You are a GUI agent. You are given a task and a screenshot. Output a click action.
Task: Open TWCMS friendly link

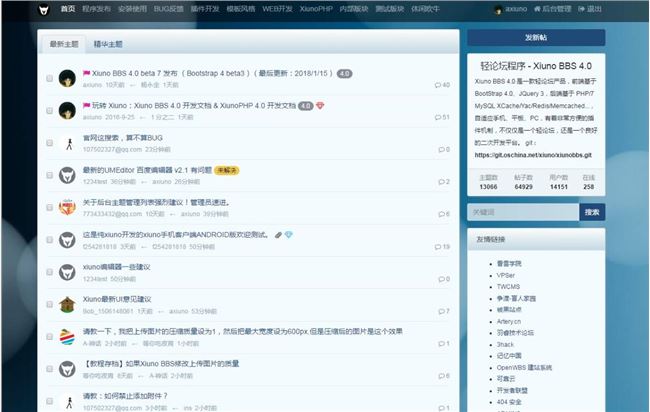pyautogui.click(x=508, y=287)
